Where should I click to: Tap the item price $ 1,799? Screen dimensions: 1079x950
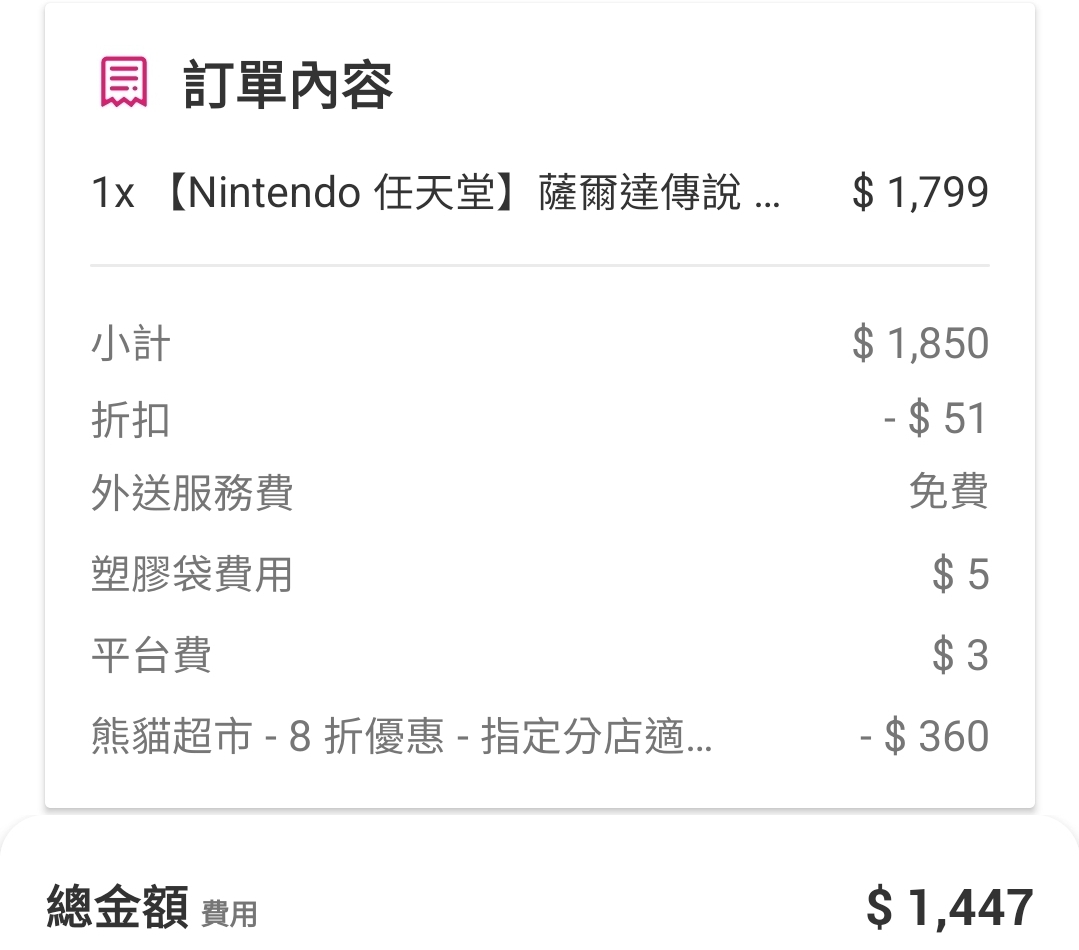point(920,193)
